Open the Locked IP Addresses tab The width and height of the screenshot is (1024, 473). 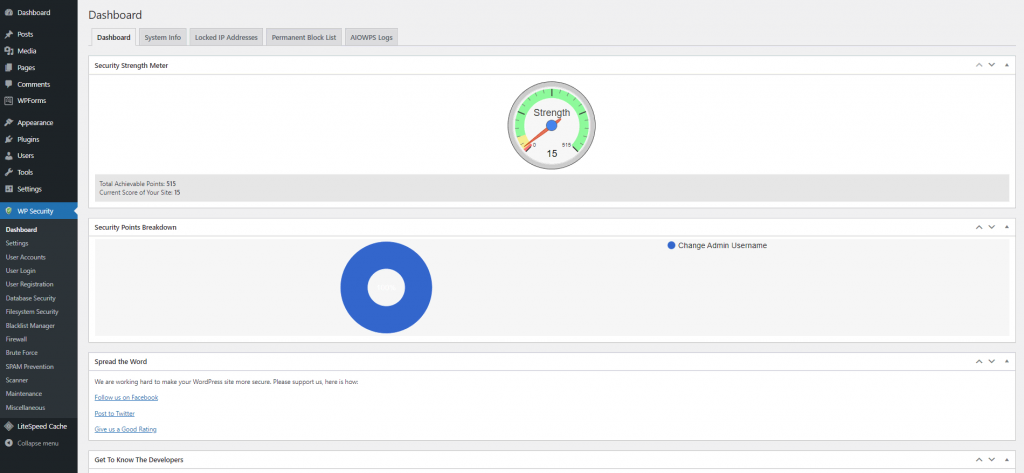point(226,37)
